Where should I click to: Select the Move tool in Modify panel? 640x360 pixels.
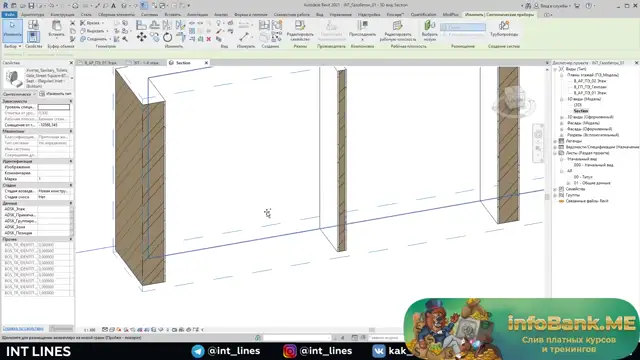[x=141, y=38]
